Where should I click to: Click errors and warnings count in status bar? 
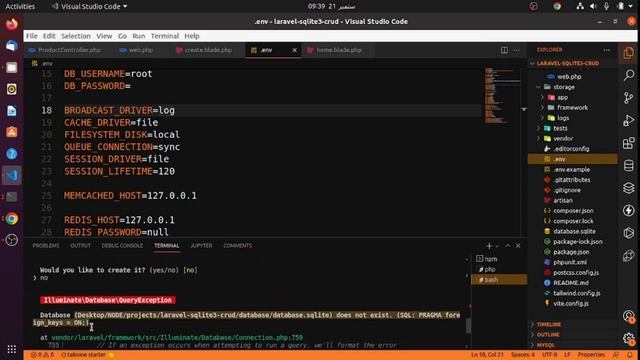pyautogui.click(x=42, y=355)
